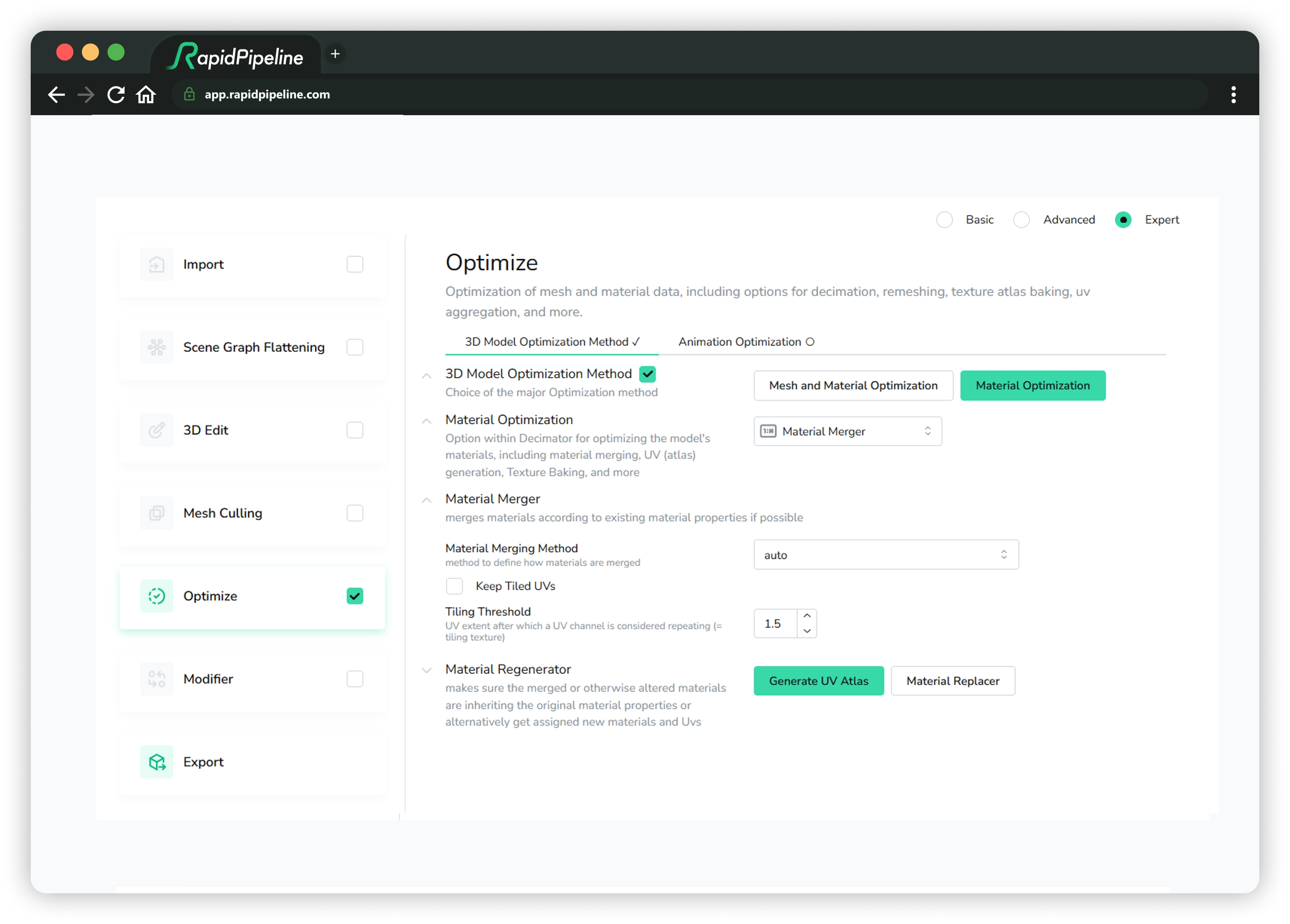Choose Mesh and Material Optimization button

[x=854, y=386]
